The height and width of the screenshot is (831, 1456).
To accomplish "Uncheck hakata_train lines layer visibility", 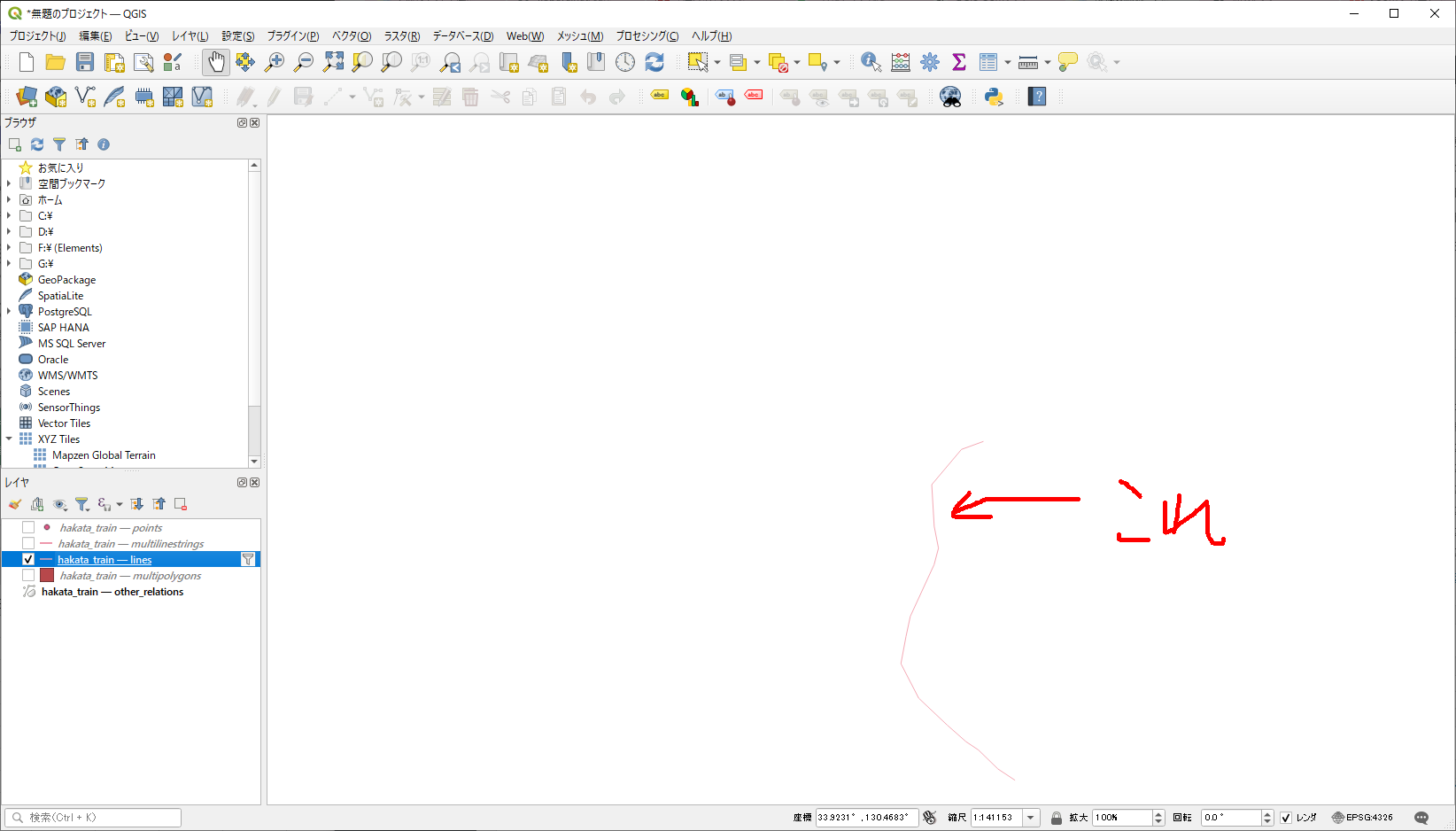I will coord(28,560).
